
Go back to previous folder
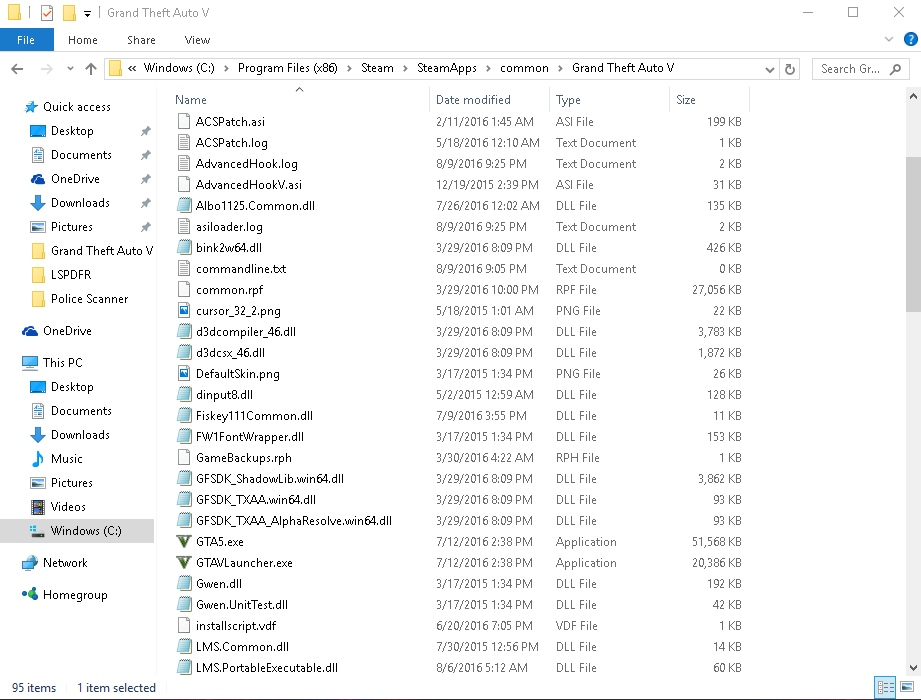(x=17, y=69)
